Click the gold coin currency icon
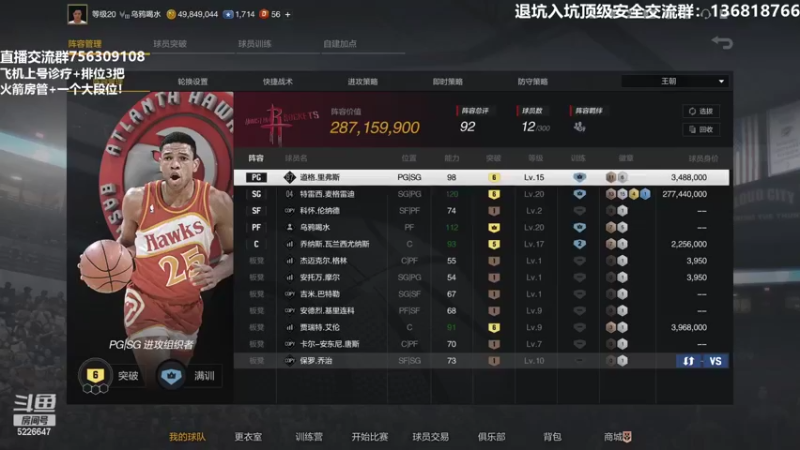Image resolution: width=800 pixels, height=450 pixels. tap(171, 14)
